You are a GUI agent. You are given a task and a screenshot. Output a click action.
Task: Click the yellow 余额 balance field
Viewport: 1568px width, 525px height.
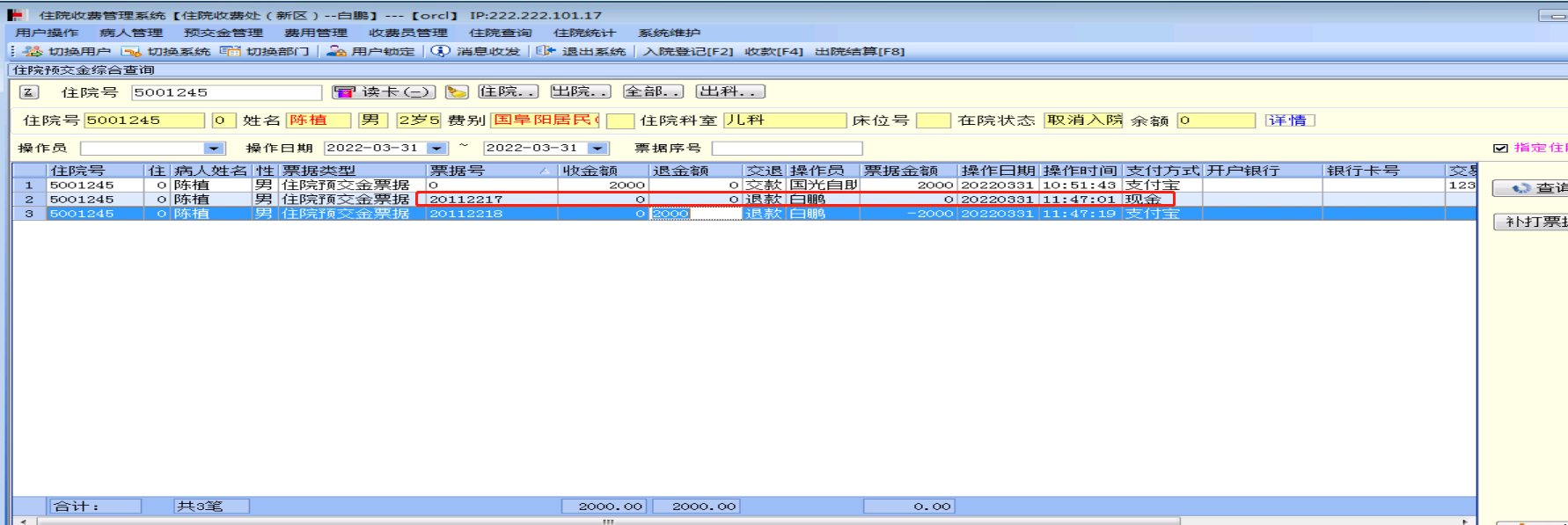tap(1216, 120)
